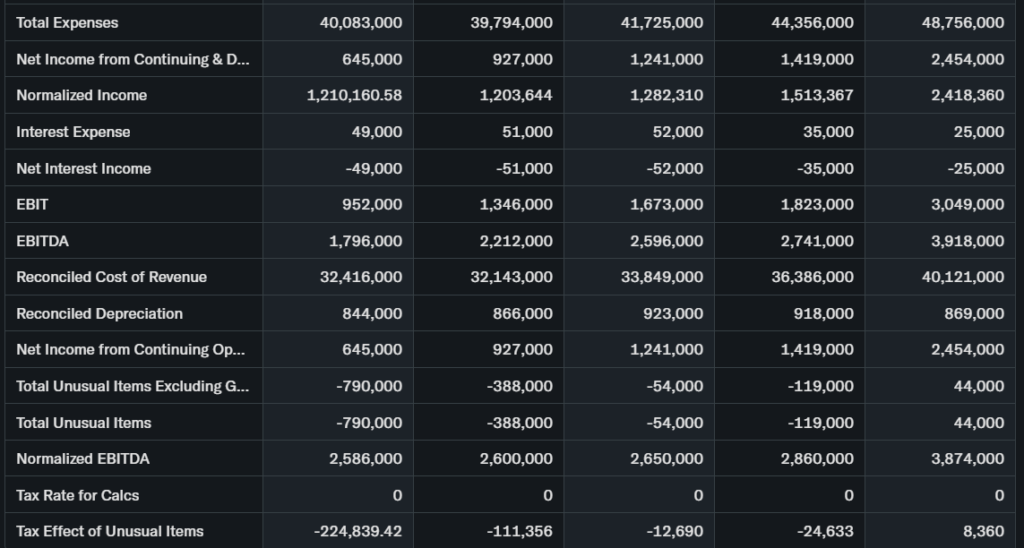Image resolution: width=1024 pixels, height=548 pixels.
Task: Click the Tax Effect value -224,839.42
Action: pyautogui.click(x=356, y=532)
